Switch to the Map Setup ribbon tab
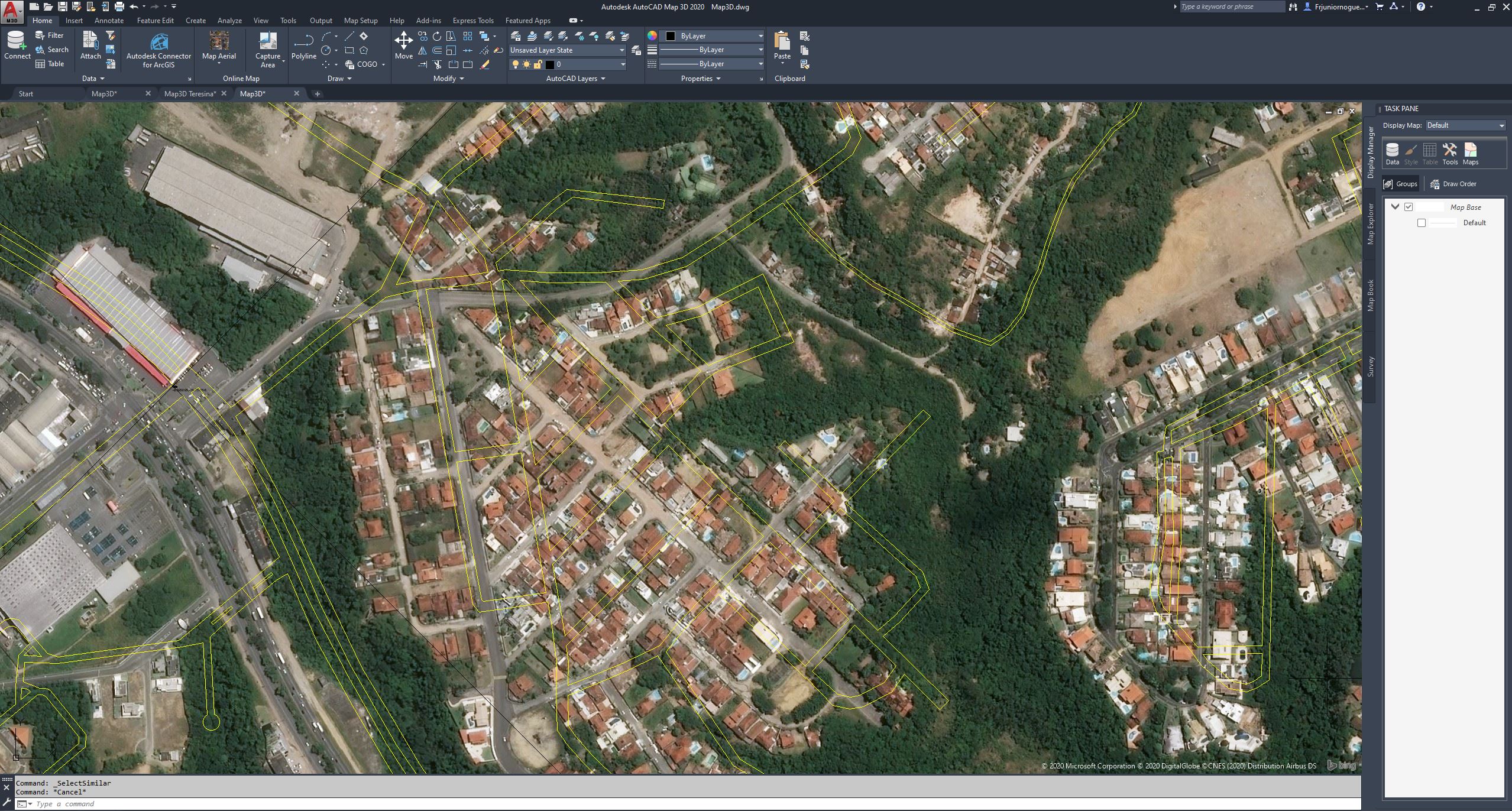Viewport: 1512px width, 811px height. point(360,21)
